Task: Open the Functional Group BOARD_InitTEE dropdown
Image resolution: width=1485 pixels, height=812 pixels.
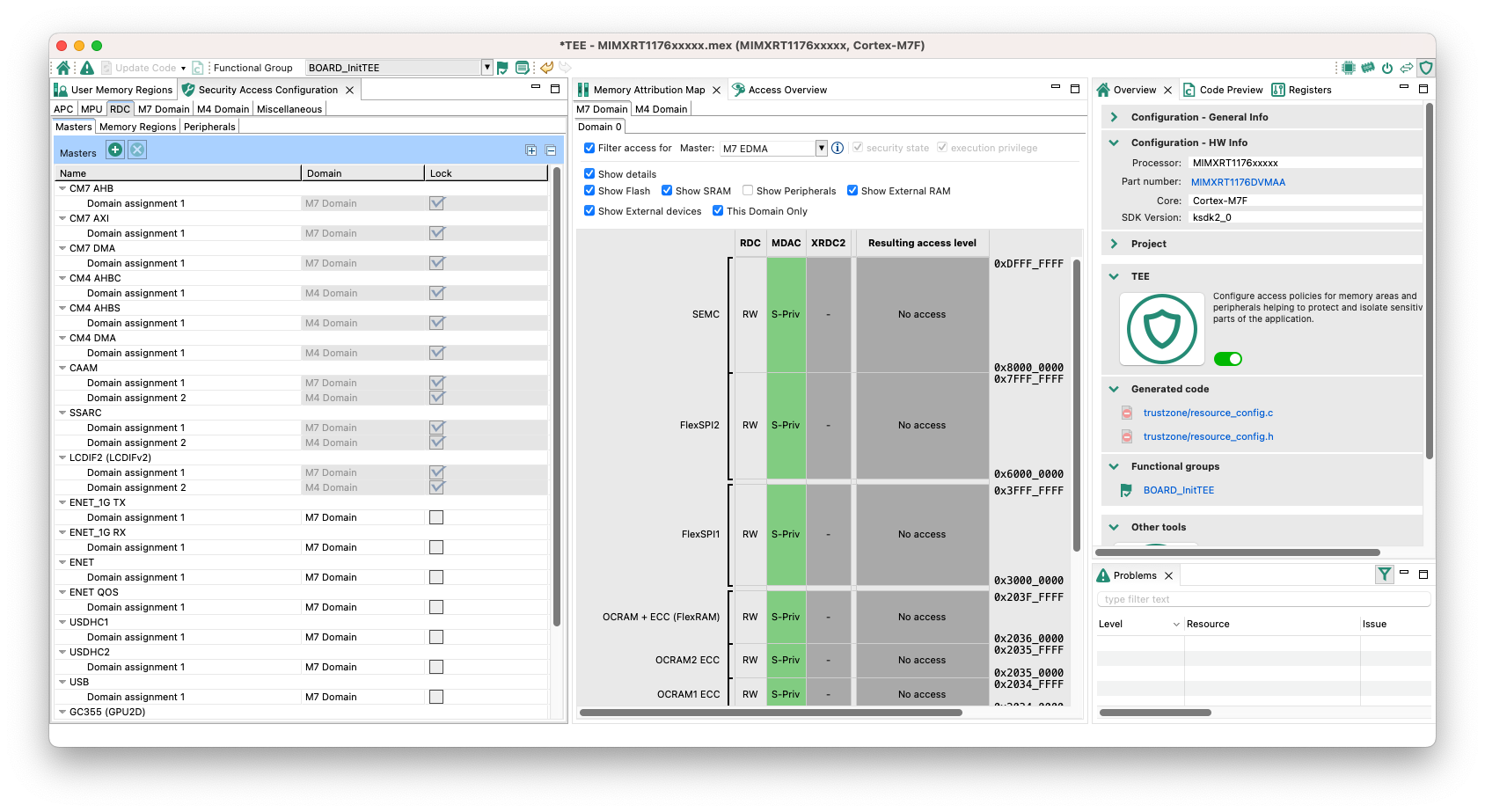Action: [486, 68]
